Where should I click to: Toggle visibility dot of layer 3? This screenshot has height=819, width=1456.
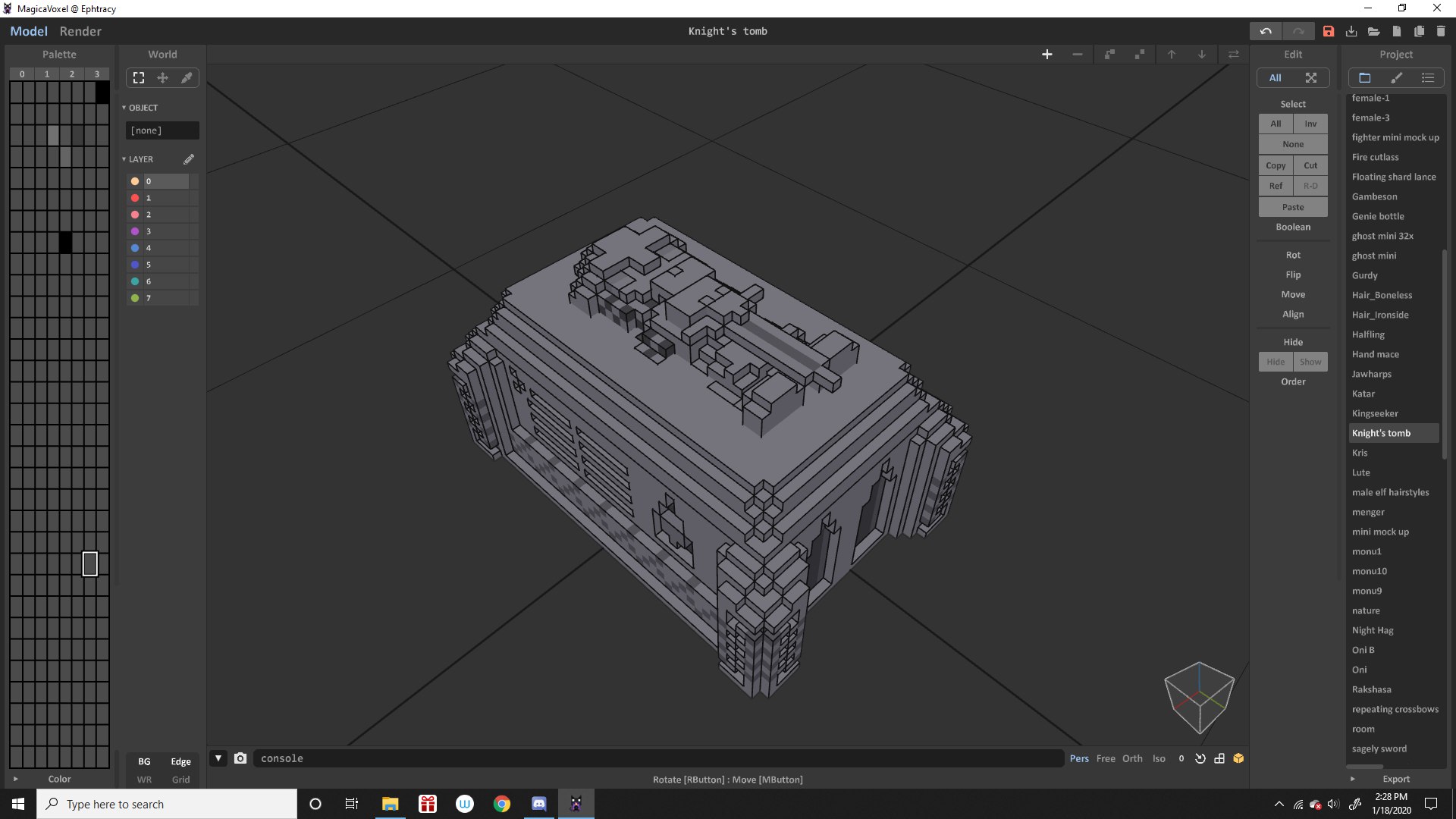click(135, 231)
